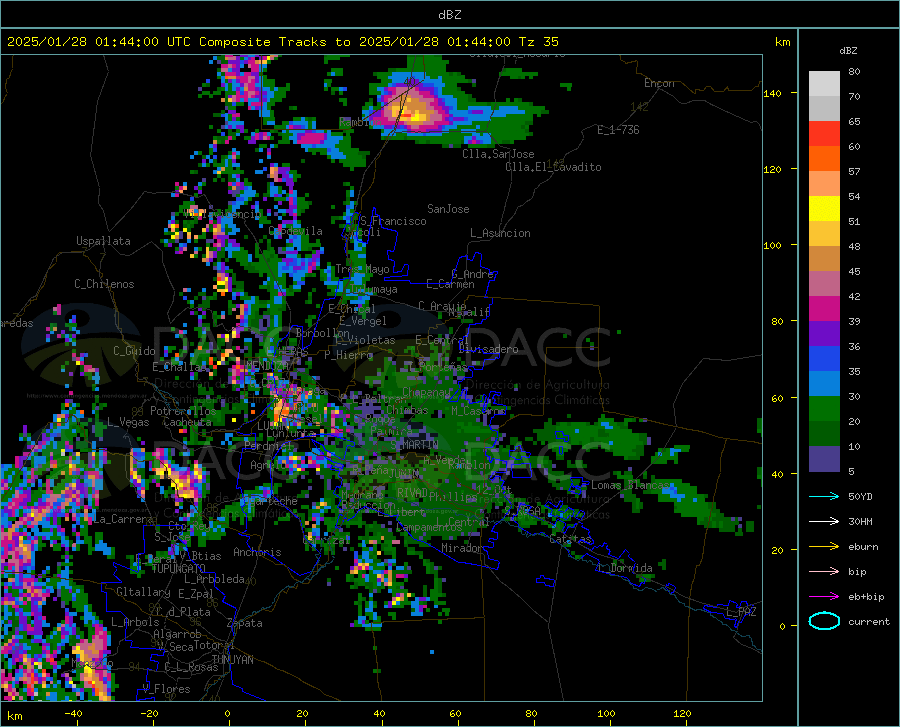Click the 'S_Francisco' place label

[393, 221]
